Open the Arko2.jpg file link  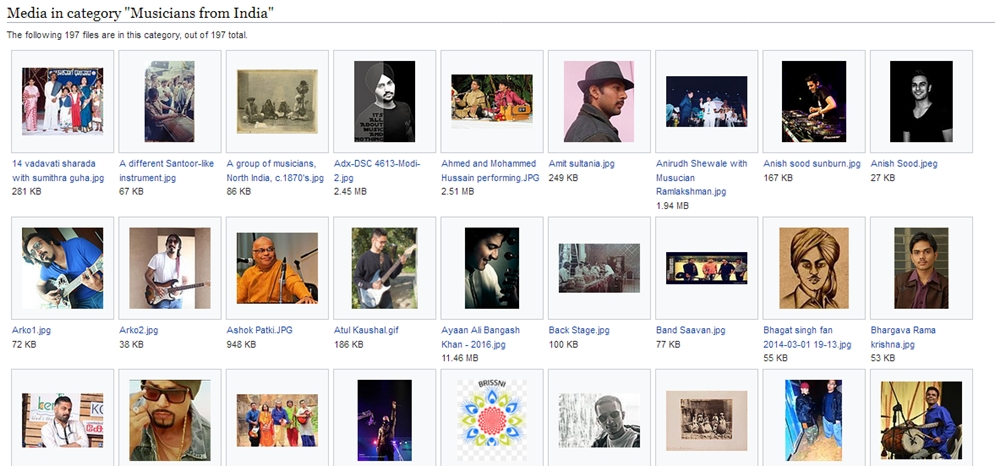[138, 330]
